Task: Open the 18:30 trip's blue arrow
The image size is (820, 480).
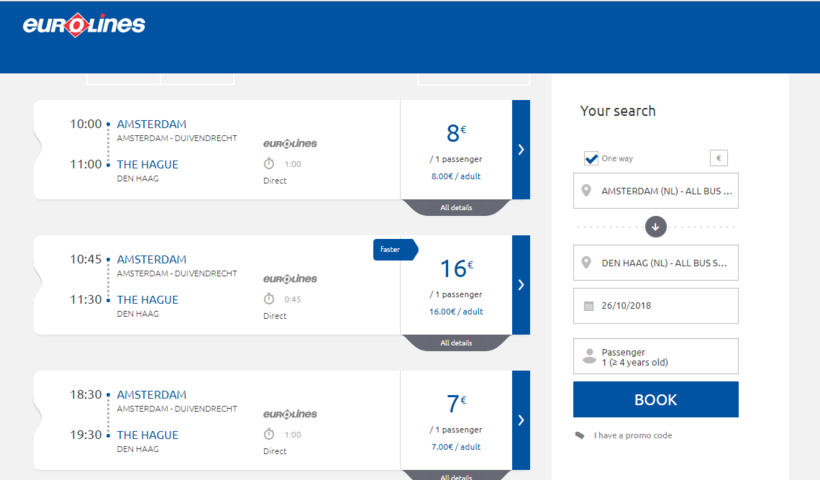Action: point(521,420)
